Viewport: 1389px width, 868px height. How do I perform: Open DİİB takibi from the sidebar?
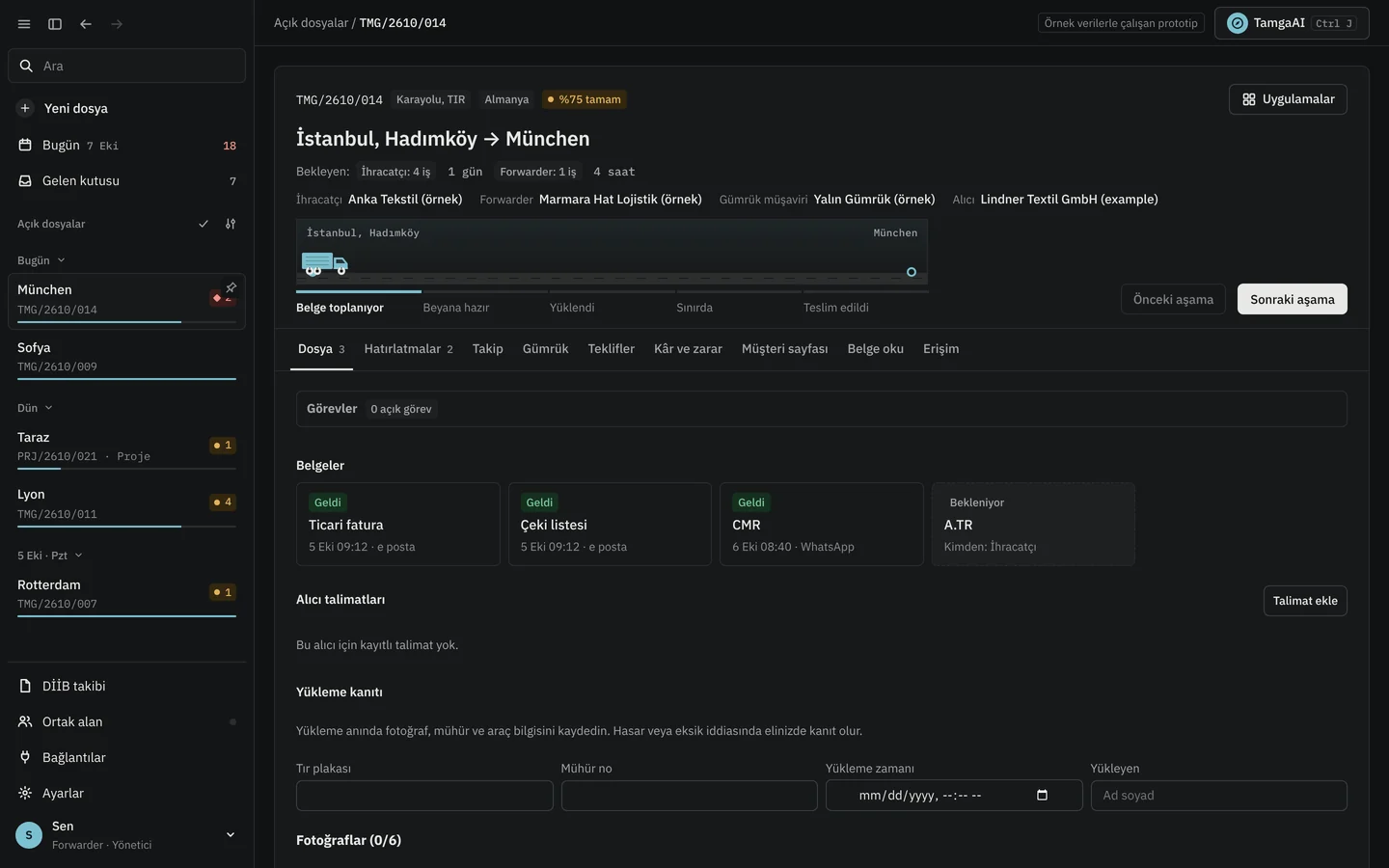click(126, 686)
